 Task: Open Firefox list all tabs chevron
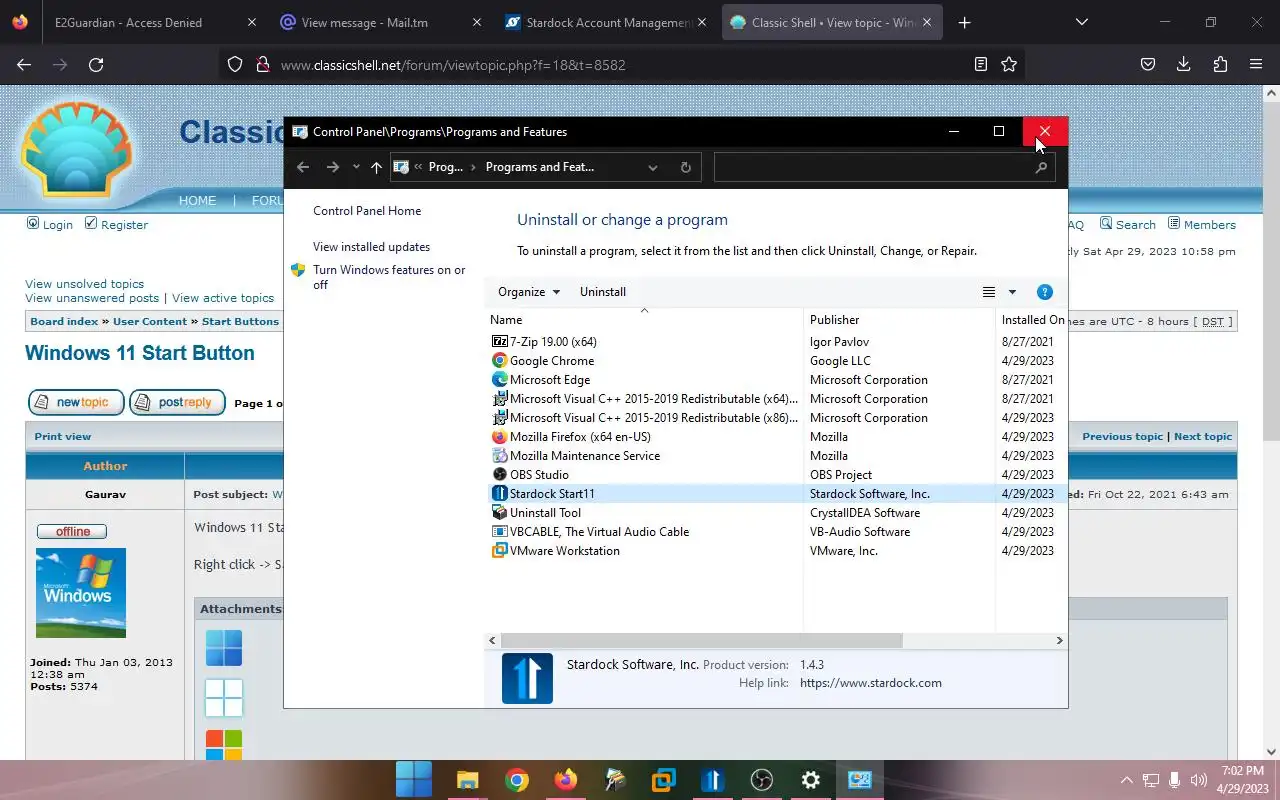pos(1082,22)
